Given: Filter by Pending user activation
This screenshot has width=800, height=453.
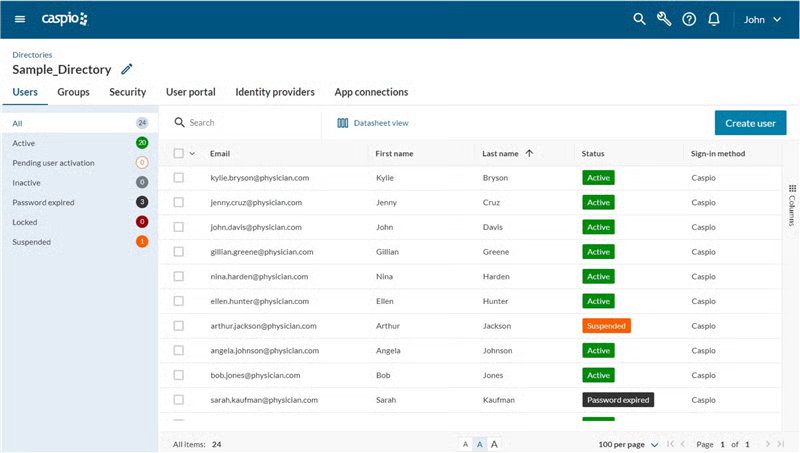Looking at the screenshot, I should [80, 163].
